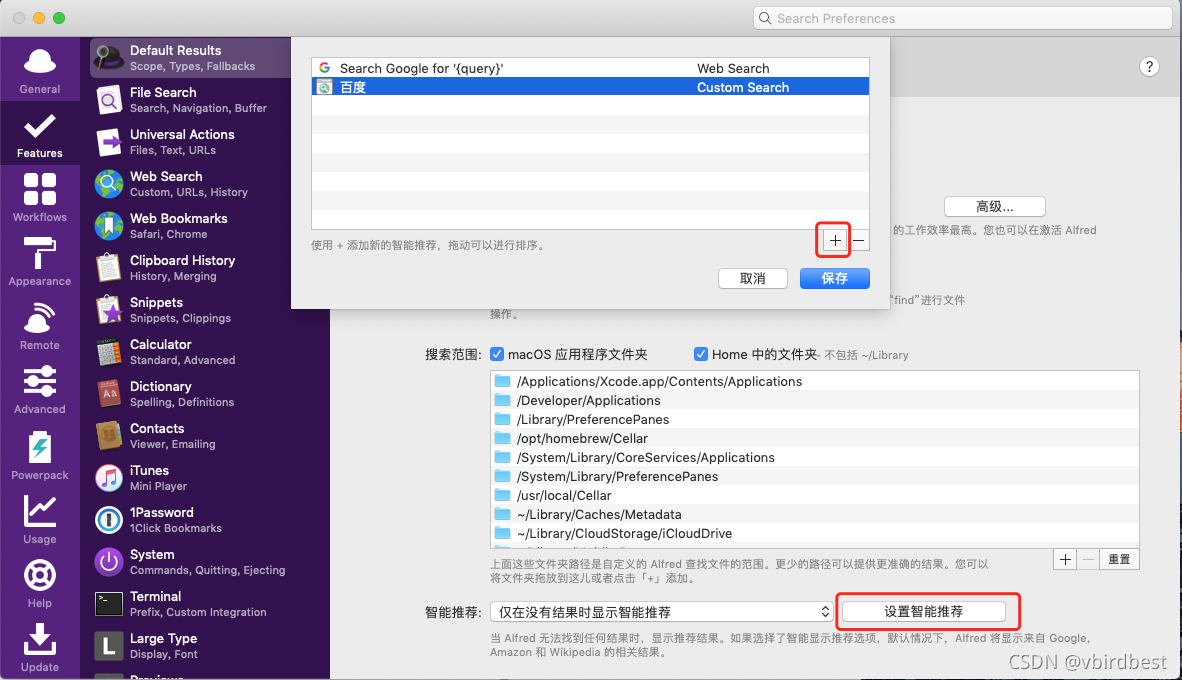Open the help question mark button

(x=1149, y=66)
